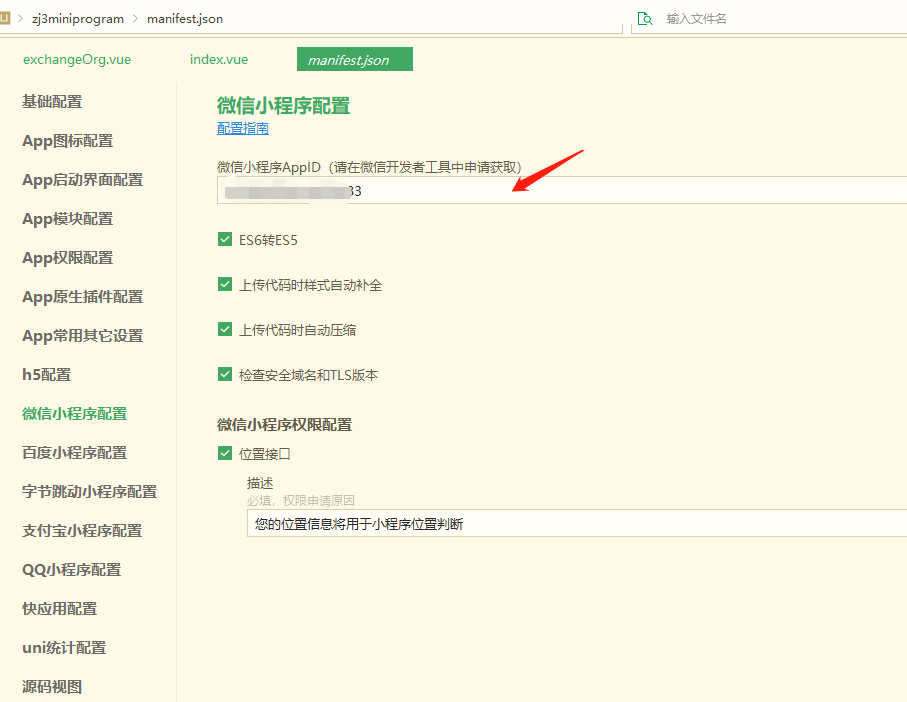Switch to the exchangeOrg.vue tab

pos(77,60)
